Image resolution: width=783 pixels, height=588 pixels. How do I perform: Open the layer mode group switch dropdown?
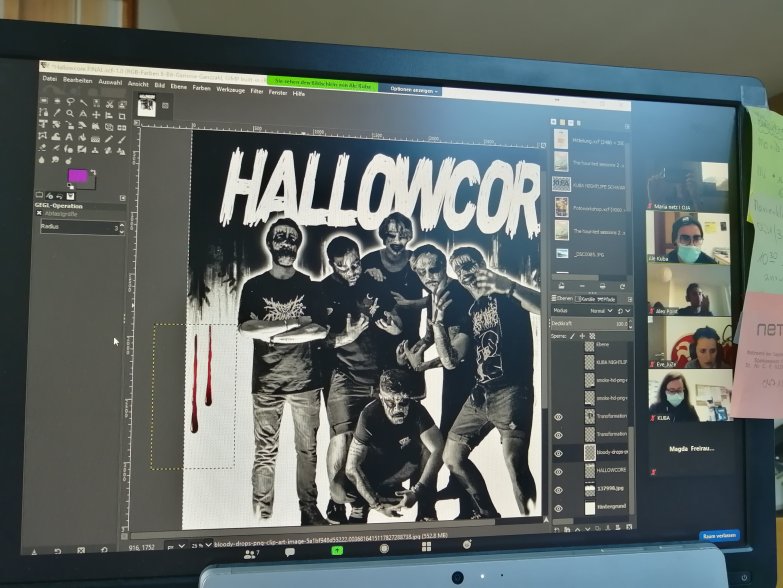(x=624, y=311)
